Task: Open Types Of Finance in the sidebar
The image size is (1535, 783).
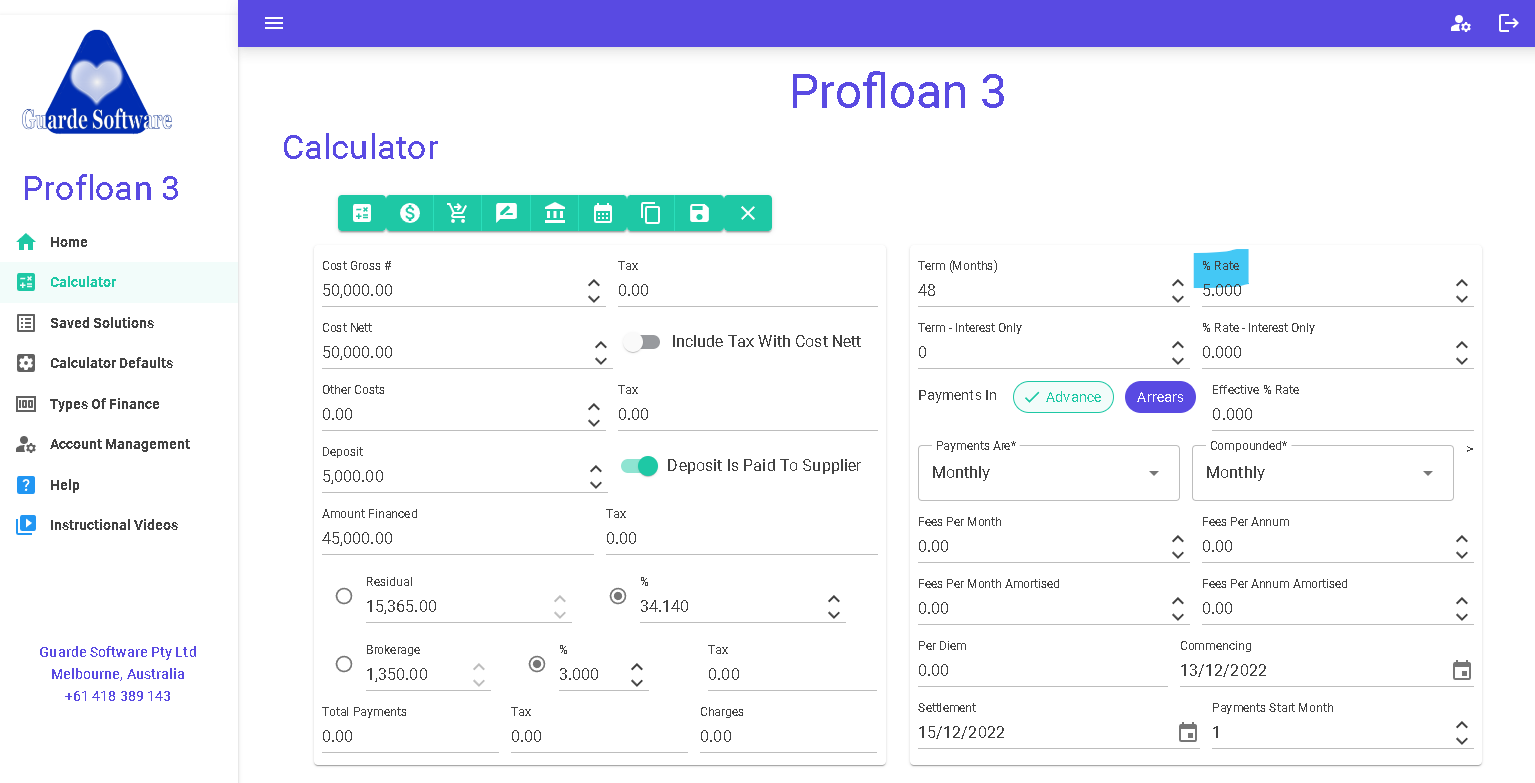Action: coord(119,404)
